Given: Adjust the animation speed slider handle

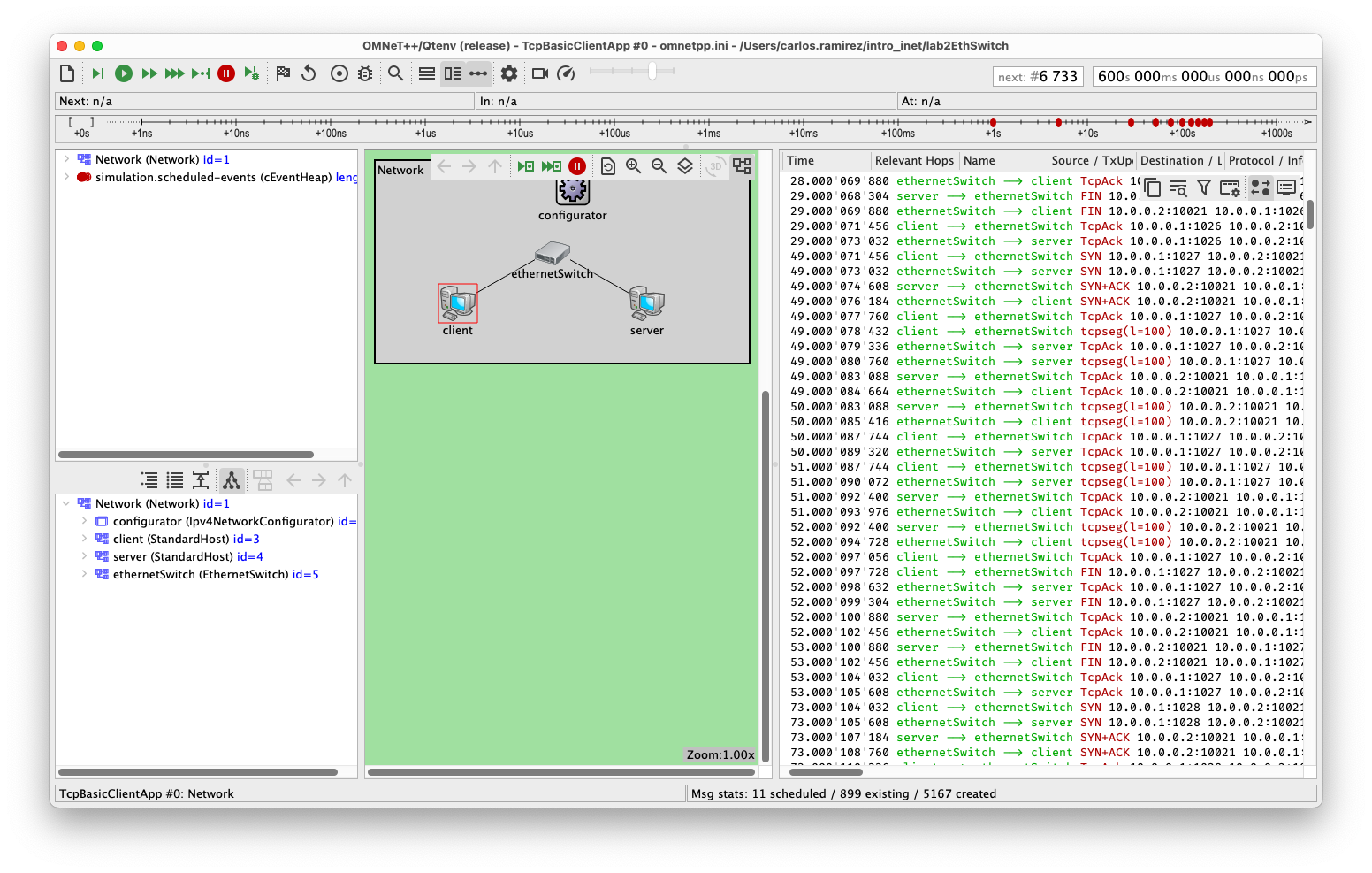Looking at the screenshot, I should [652, 71].
